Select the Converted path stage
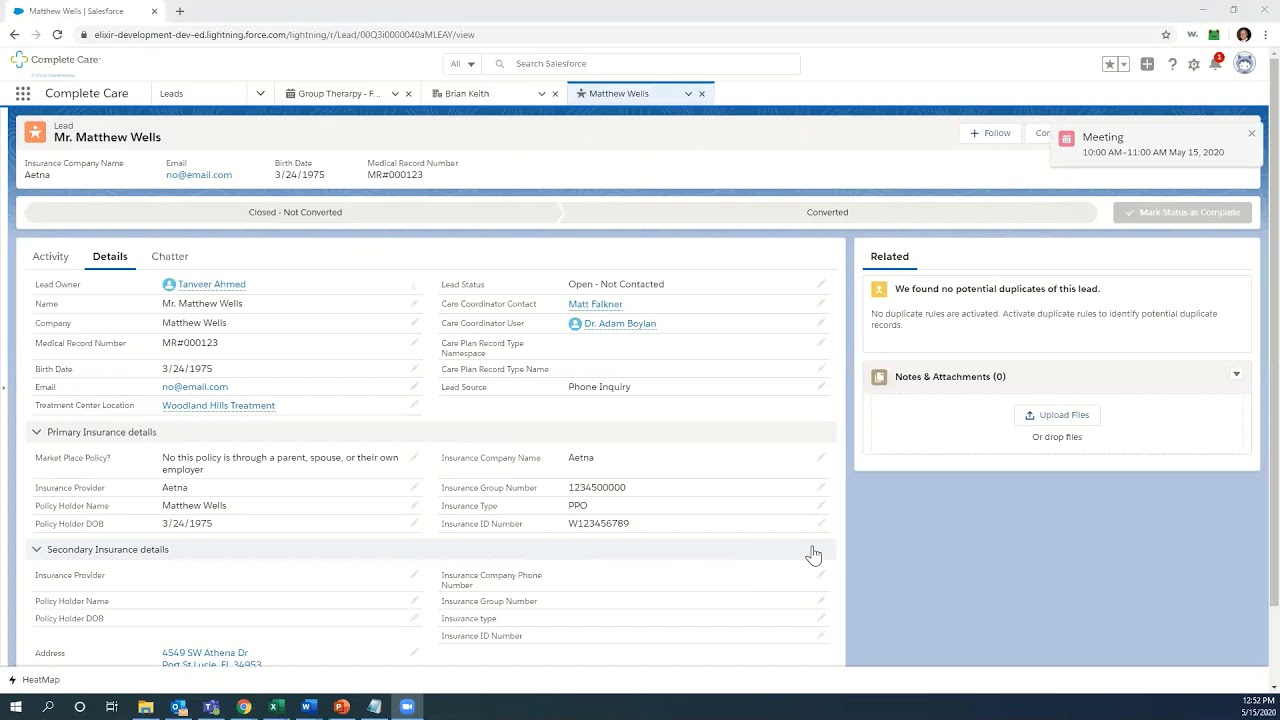This screenshot has height=720, width=1280. point(827,212)
